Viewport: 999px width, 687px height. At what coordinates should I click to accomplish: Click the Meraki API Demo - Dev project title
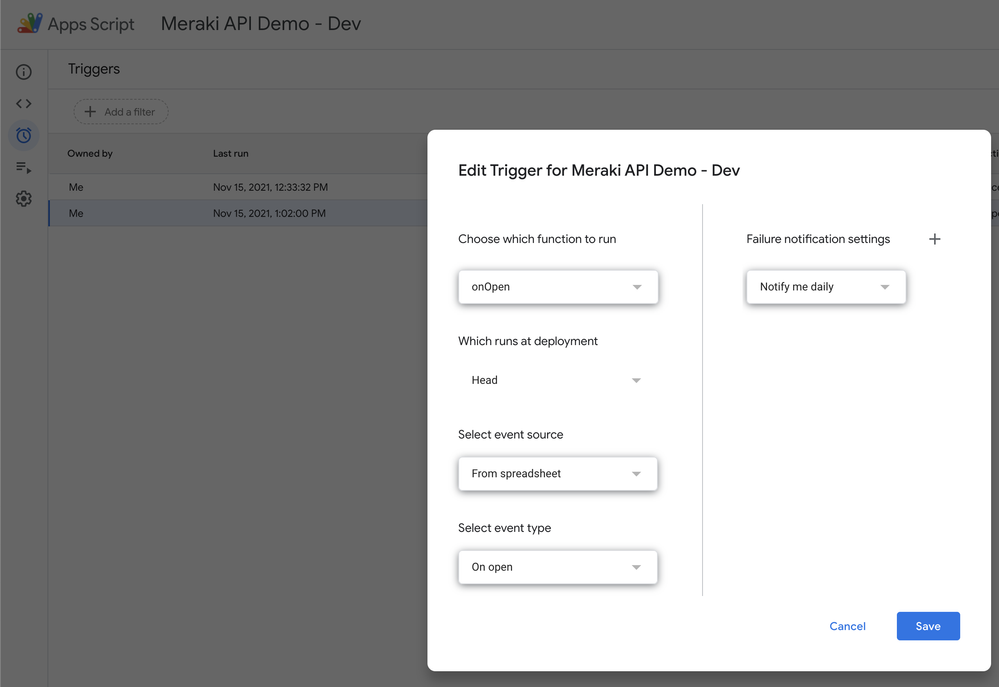[261, 24]
